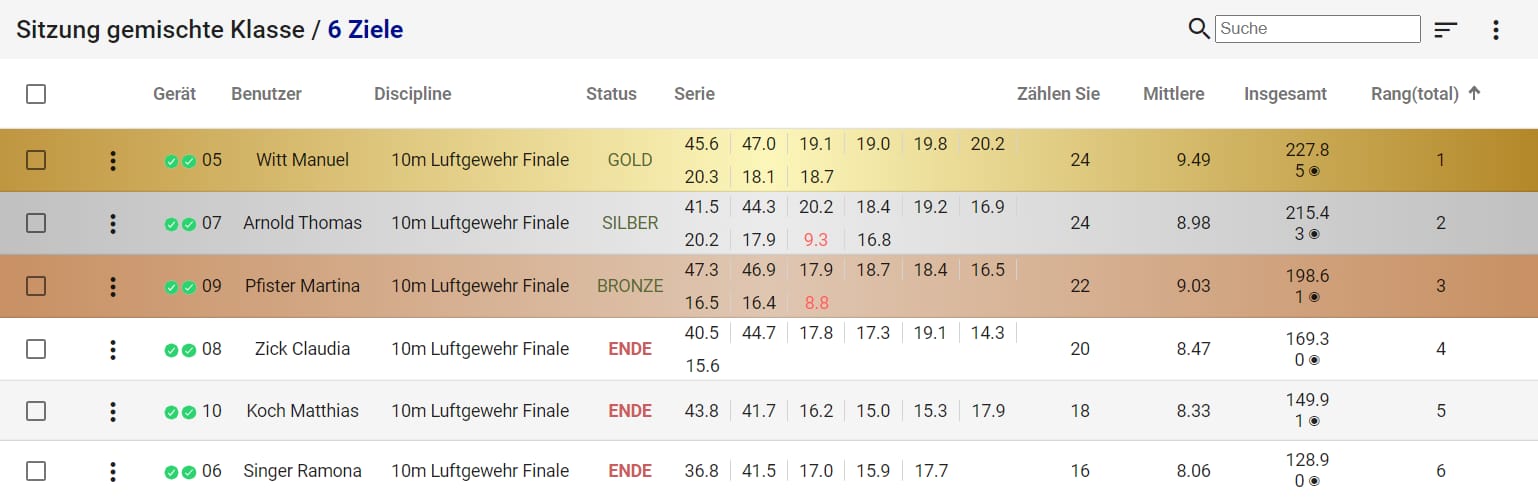1538x497 pixels.
Task: Open row options for Zick Claudia
Action: [x=113, y=349]
